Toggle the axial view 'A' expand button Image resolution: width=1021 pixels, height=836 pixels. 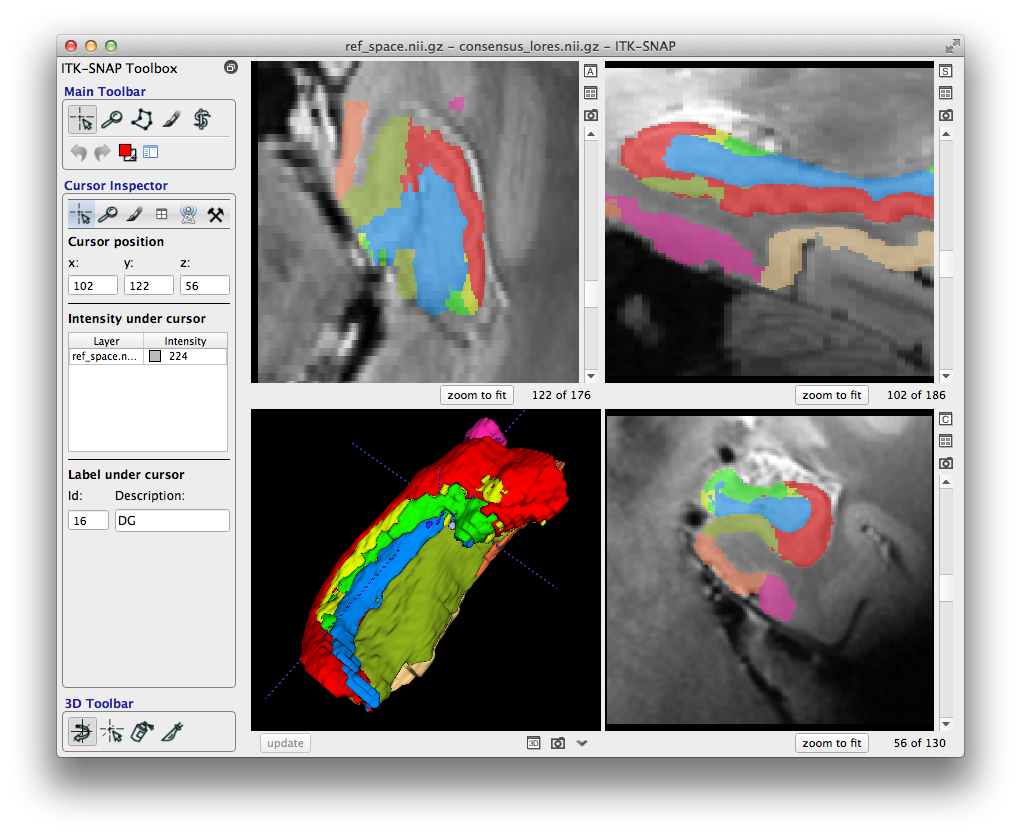pos(590,71)
